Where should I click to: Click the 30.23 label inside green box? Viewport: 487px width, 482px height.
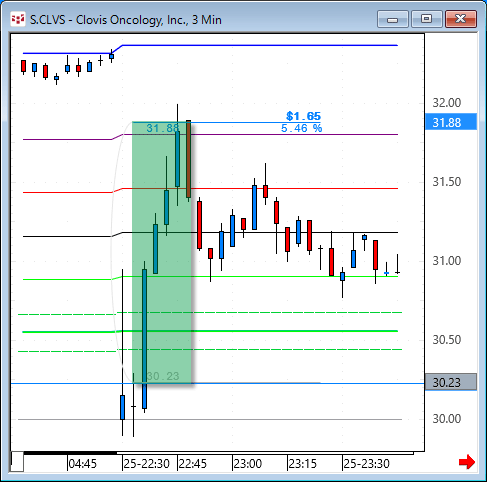(163, 376)
